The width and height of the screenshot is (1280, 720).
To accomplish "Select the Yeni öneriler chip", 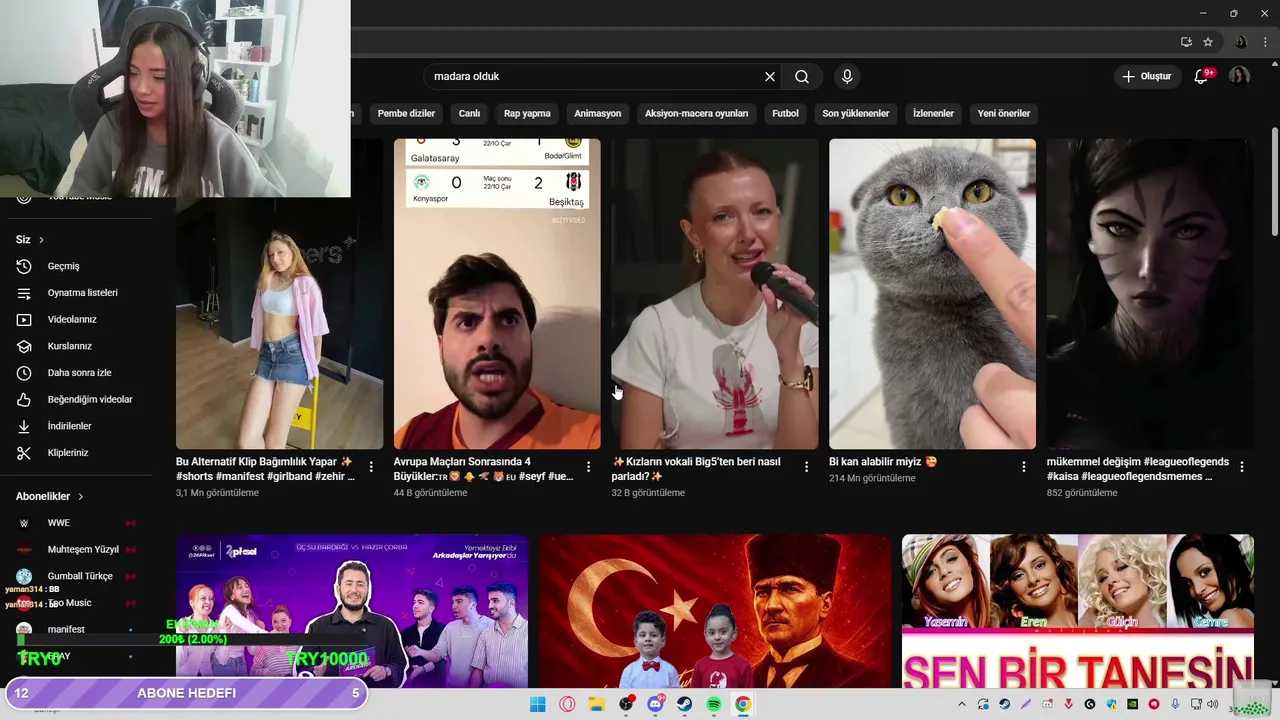I will pos(1004,114).
